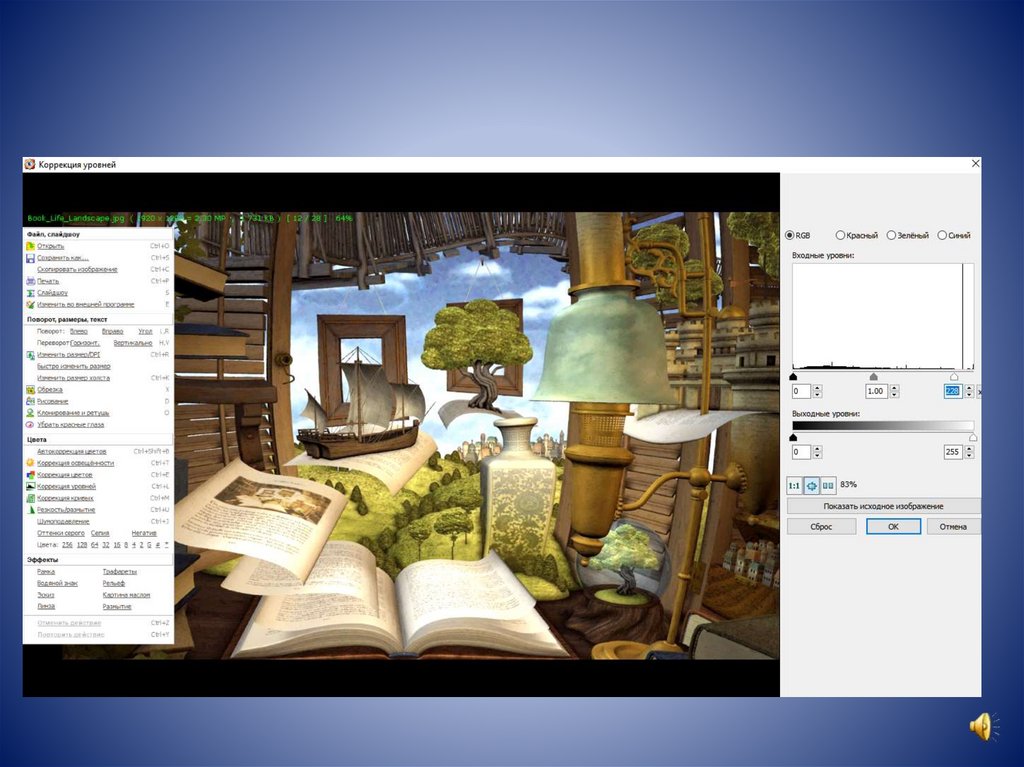Click the Изменить во внешней программе icon
The height and width of the screenshot is (767, 1024).
click(30, 305)
